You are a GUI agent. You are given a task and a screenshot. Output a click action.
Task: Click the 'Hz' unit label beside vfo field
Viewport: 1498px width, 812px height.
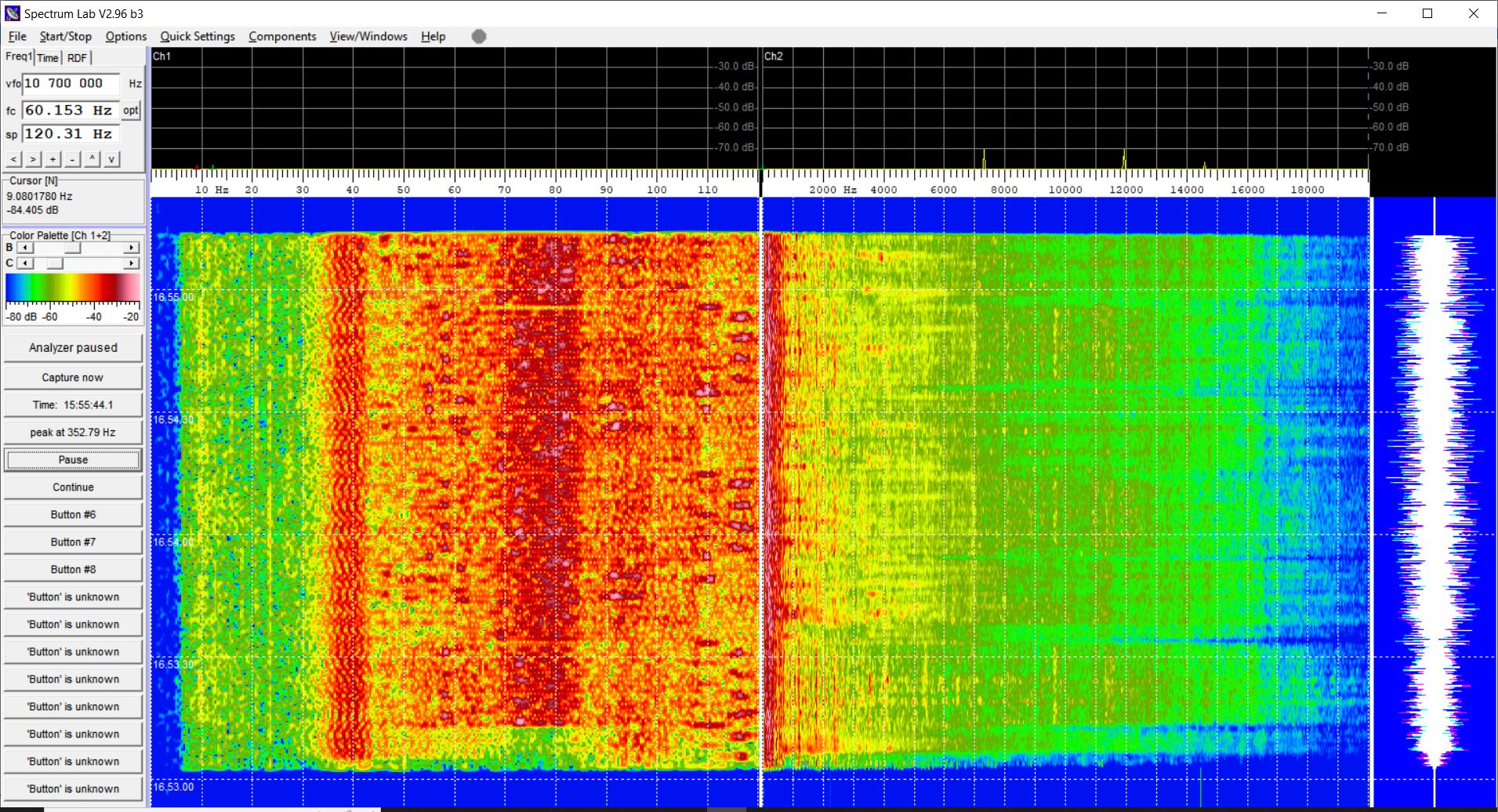coord(136,83)
